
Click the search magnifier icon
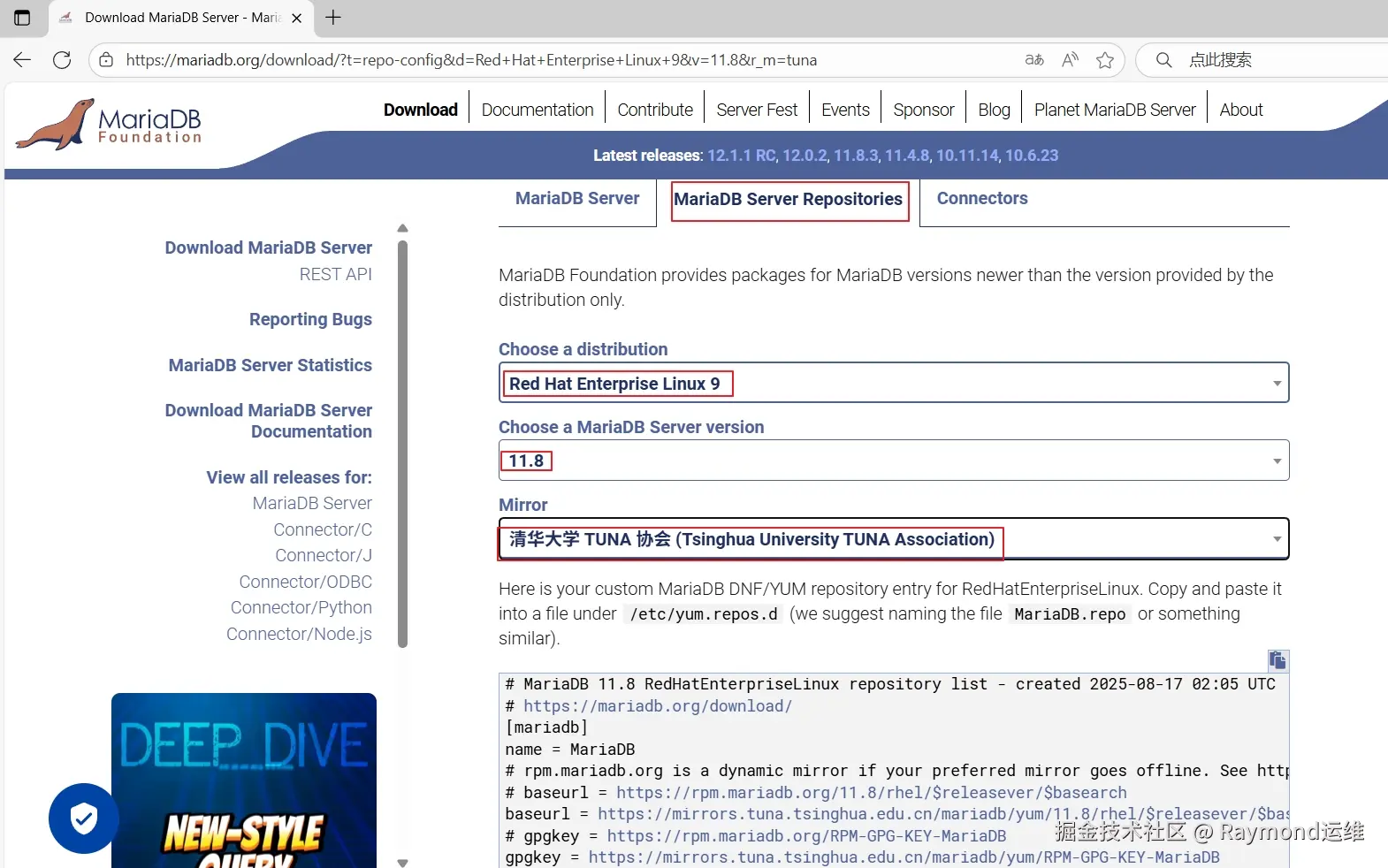pyautogui.click(x=1164, y=60)
